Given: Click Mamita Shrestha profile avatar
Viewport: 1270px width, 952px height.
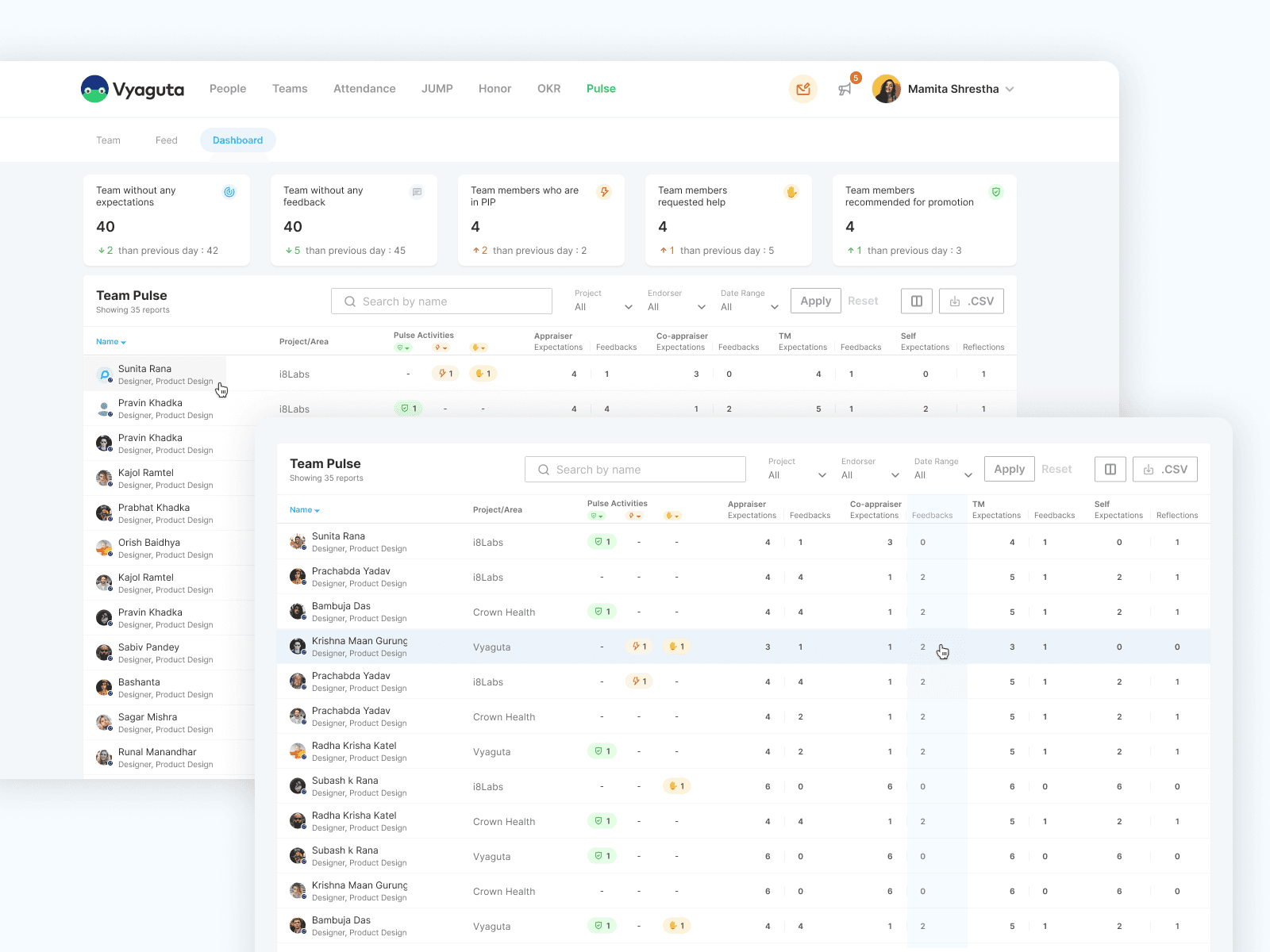Looking at the screenshot, I should (x=887, y=89).
